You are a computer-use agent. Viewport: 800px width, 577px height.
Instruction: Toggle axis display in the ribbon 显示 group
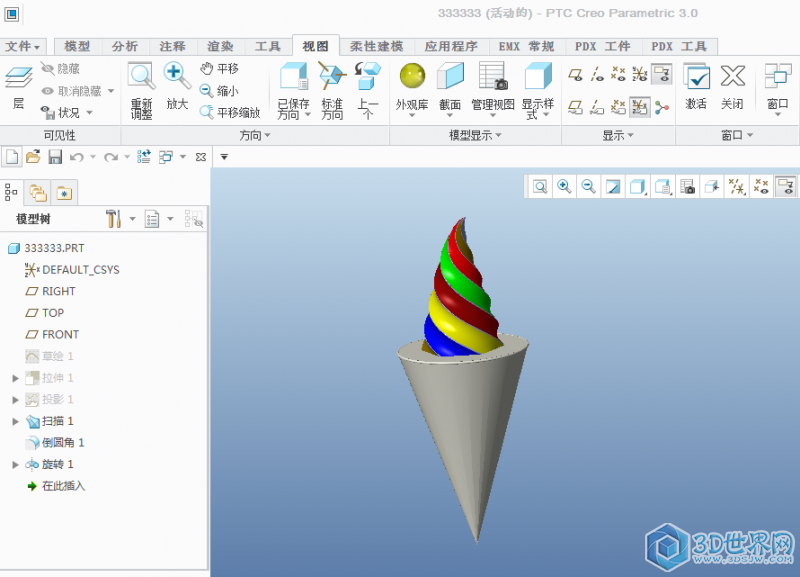tap(597, 74)
